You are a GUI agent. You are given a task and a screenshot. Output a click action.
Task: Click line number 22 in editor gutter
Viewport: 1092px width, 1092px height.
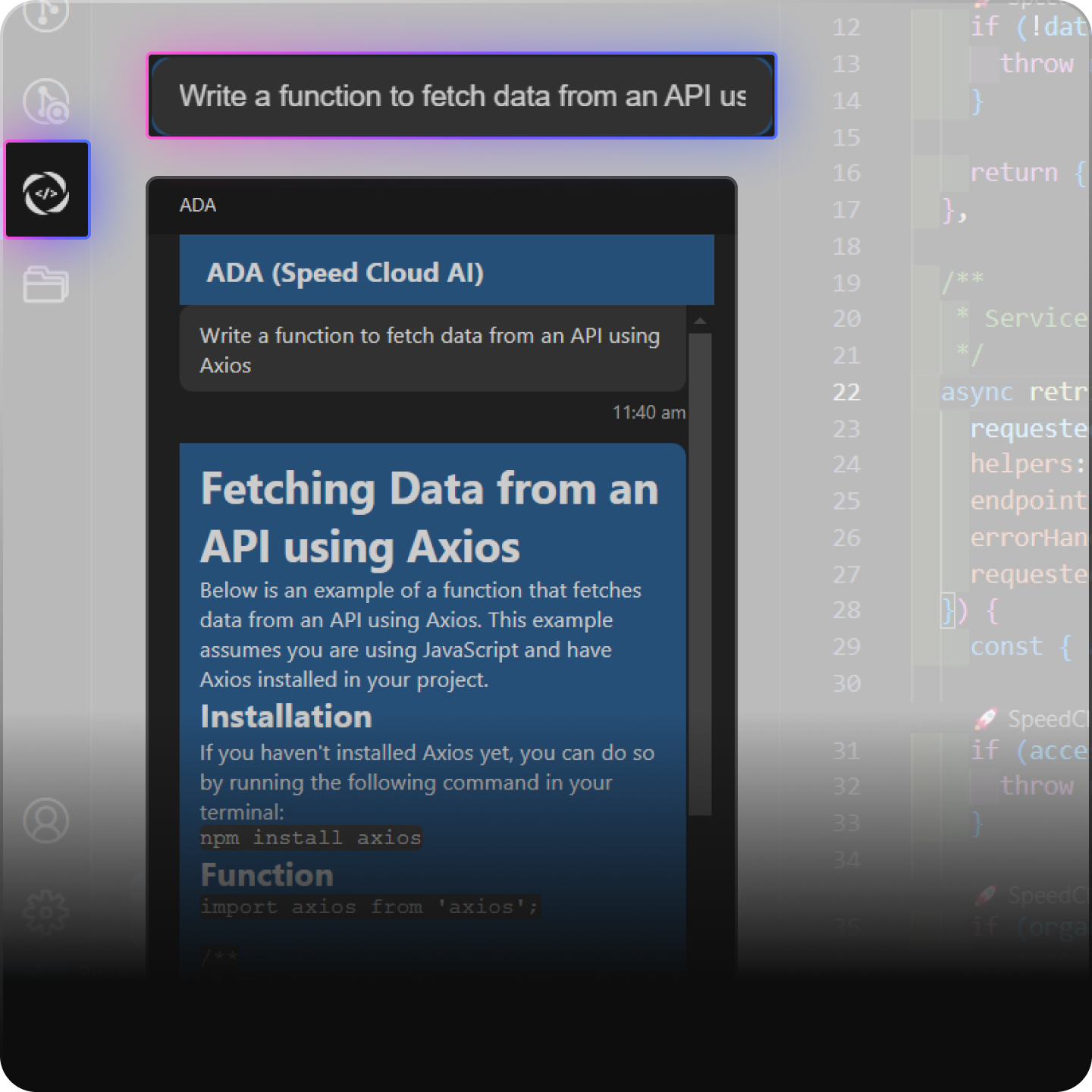point(846,392)
